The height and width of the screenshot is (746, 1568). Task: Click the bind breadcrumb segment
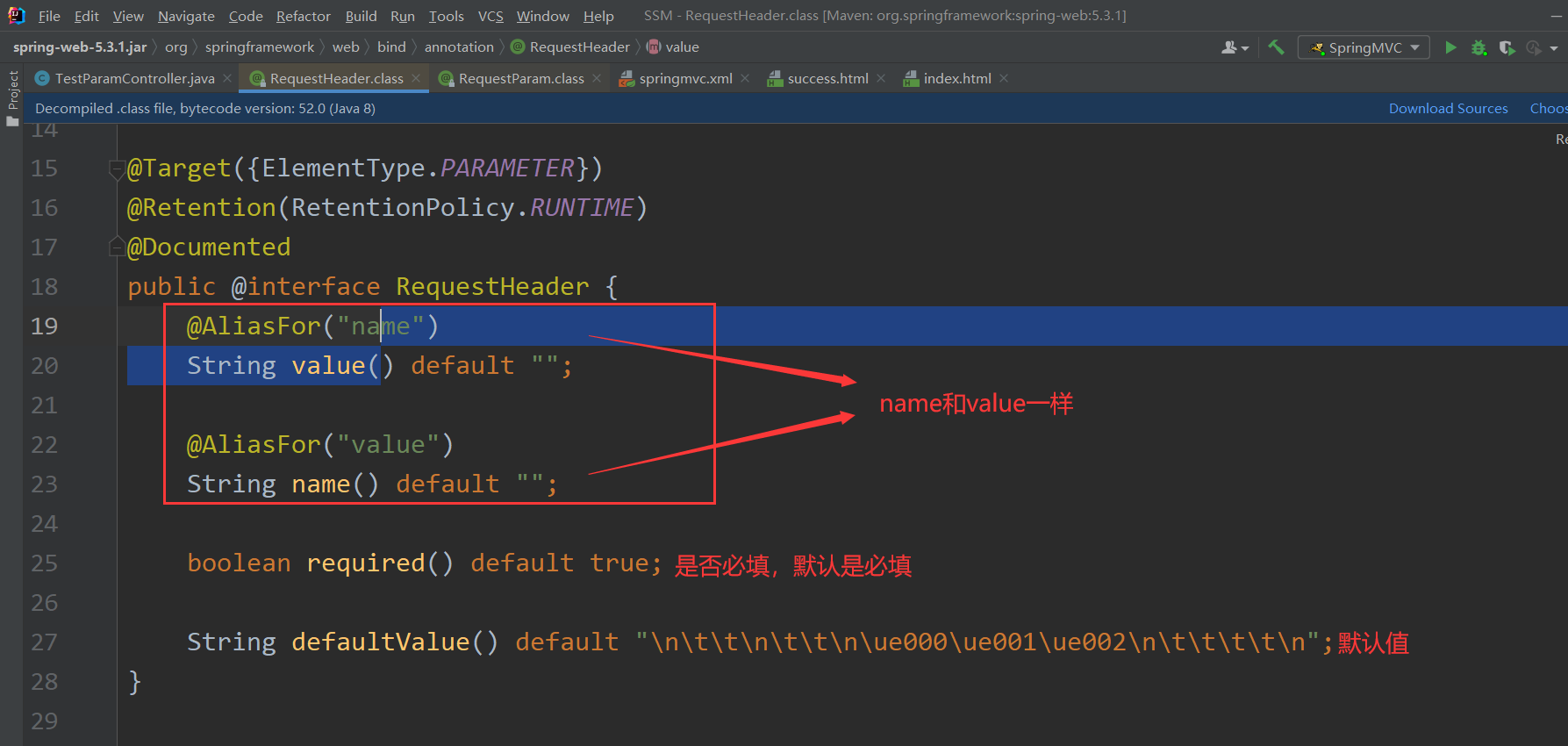pos(391,47)
